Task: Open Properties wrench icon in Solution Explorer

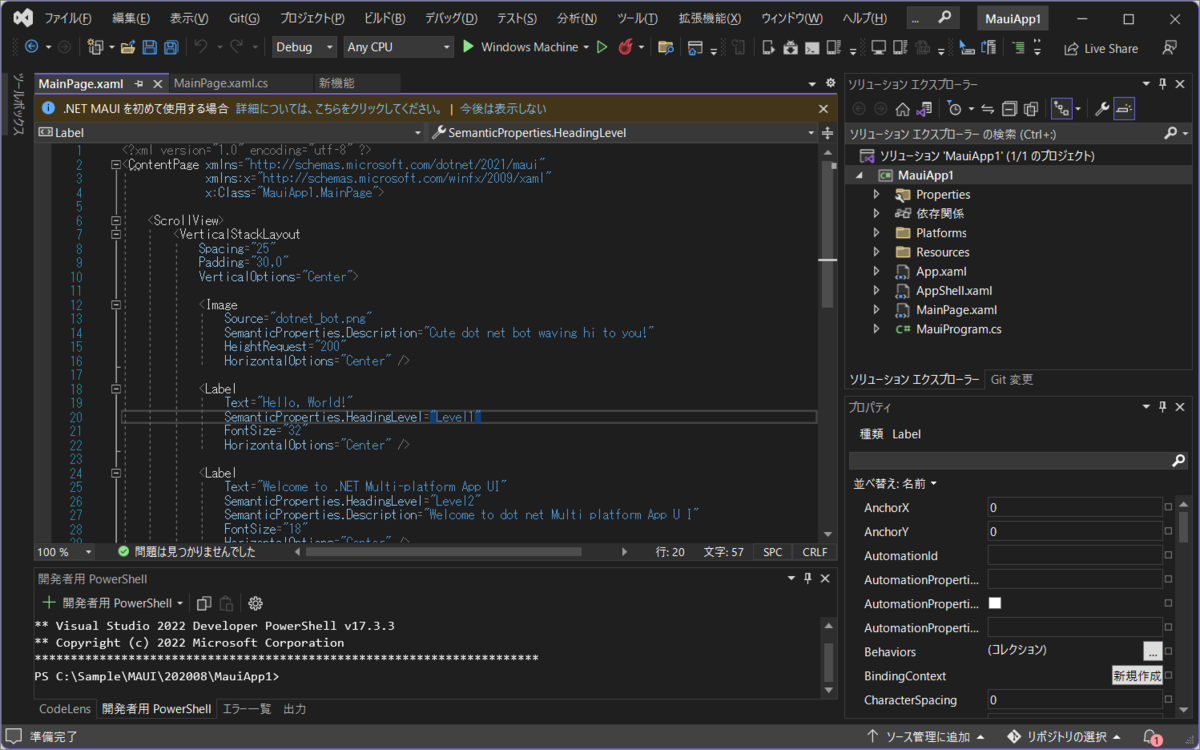Action: pyautogui.click(x=1102, y=109)
